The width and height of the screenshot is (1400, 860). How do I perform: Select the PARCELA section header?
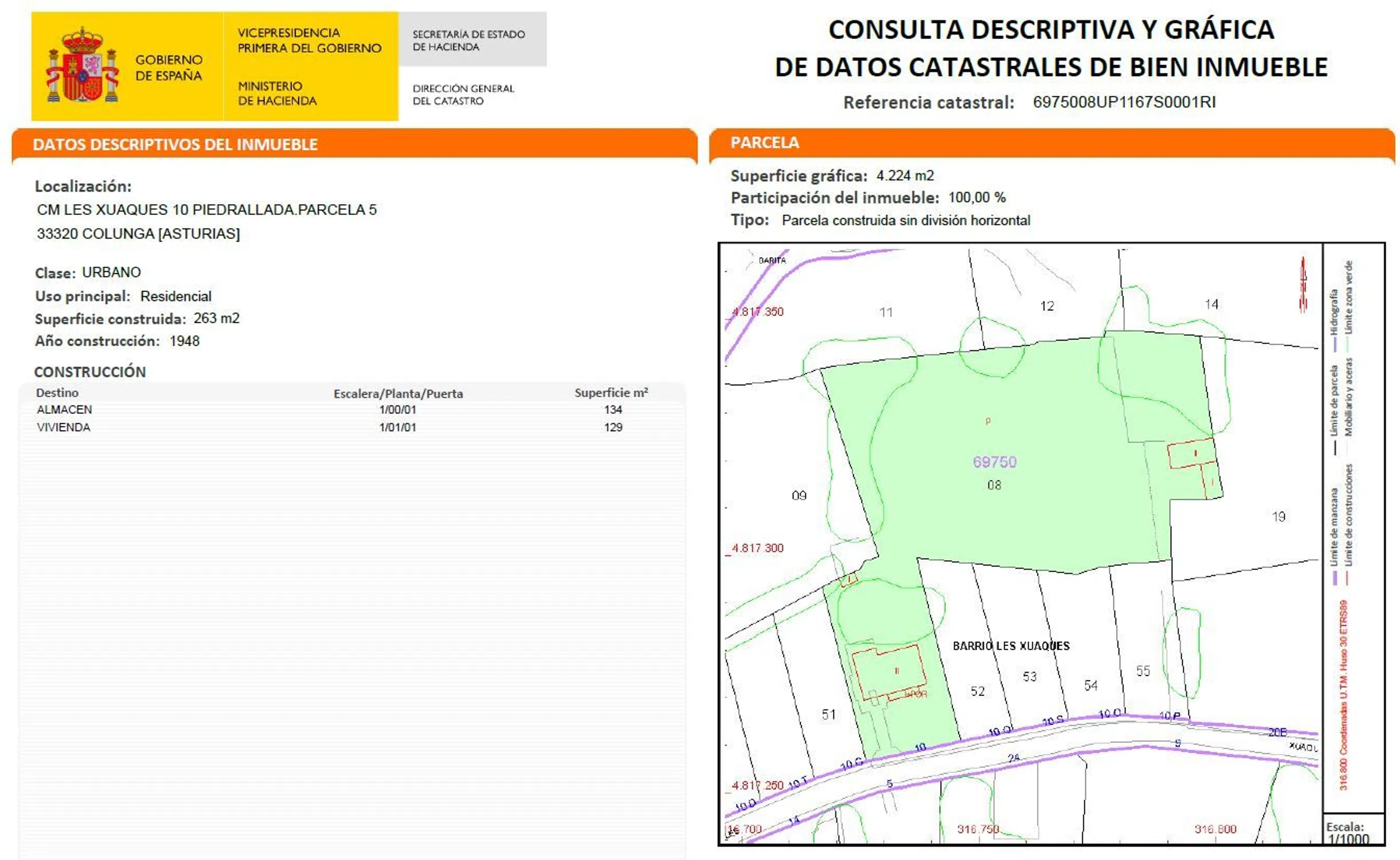pos(764,143)
